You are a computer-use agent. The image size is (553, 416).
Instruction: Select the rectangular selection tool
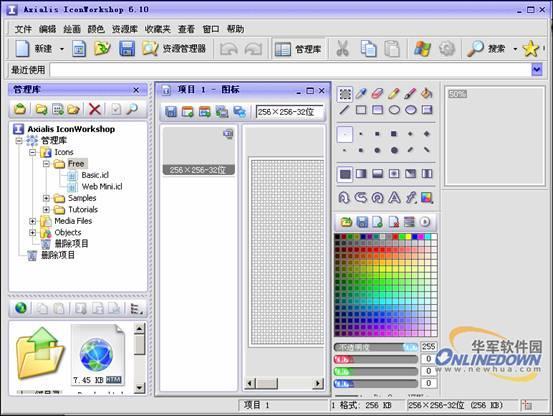[345, 93]
